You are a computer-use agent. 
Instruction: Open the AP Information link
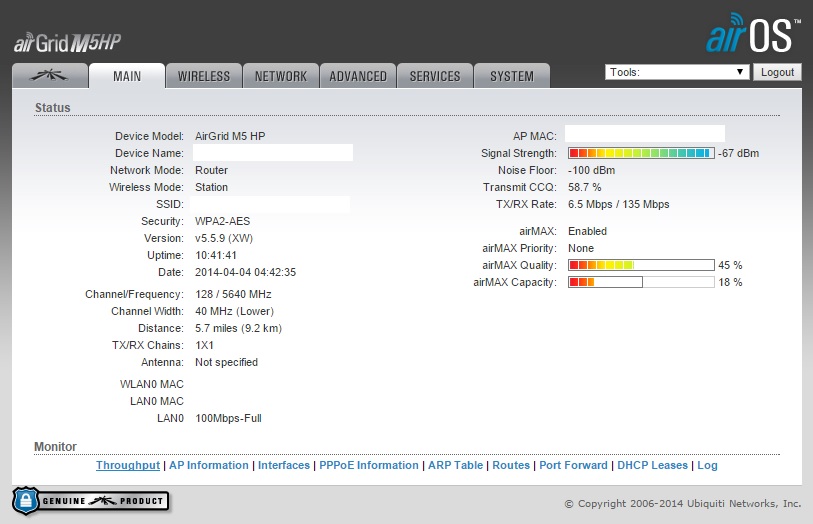pyautogui.click(x=209, y=465)
